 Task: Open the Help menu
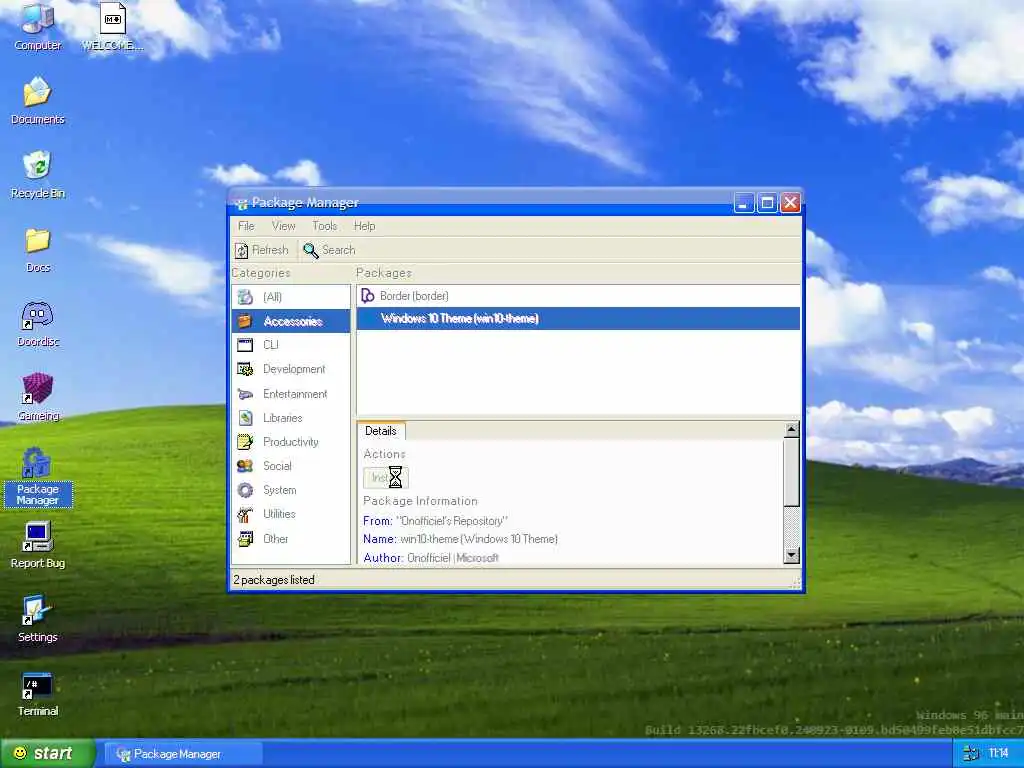[x=364, y=226]
